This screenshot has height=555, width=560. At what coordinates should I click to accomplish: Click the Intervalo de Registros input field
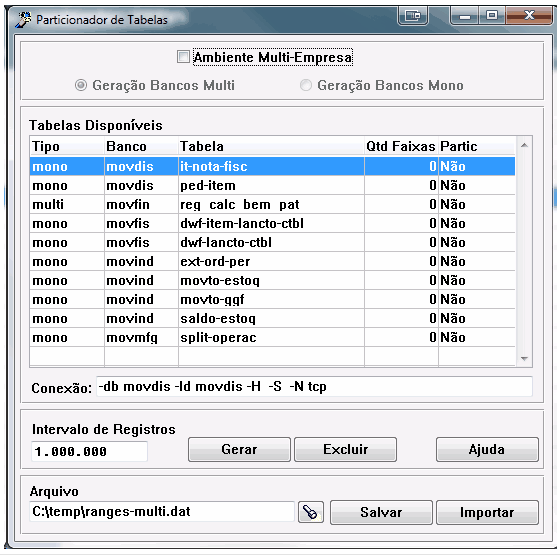click(x=89, y=451)
